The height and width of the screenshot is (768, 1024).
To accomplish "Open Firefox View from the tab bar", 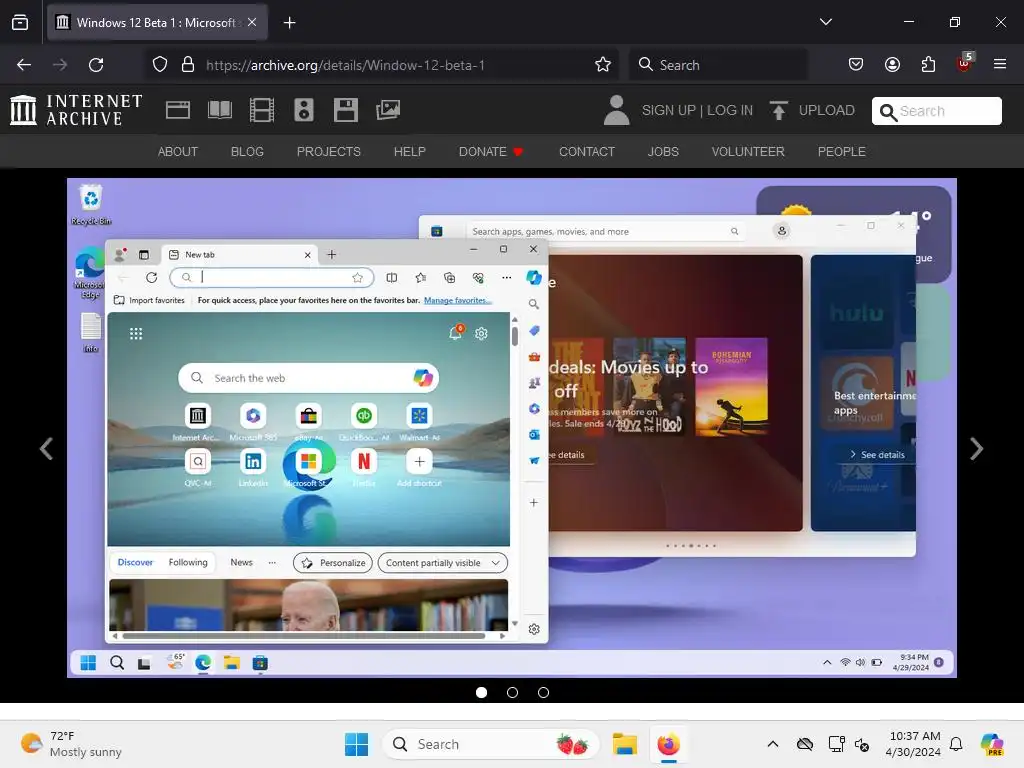I will tap(20, 22).
